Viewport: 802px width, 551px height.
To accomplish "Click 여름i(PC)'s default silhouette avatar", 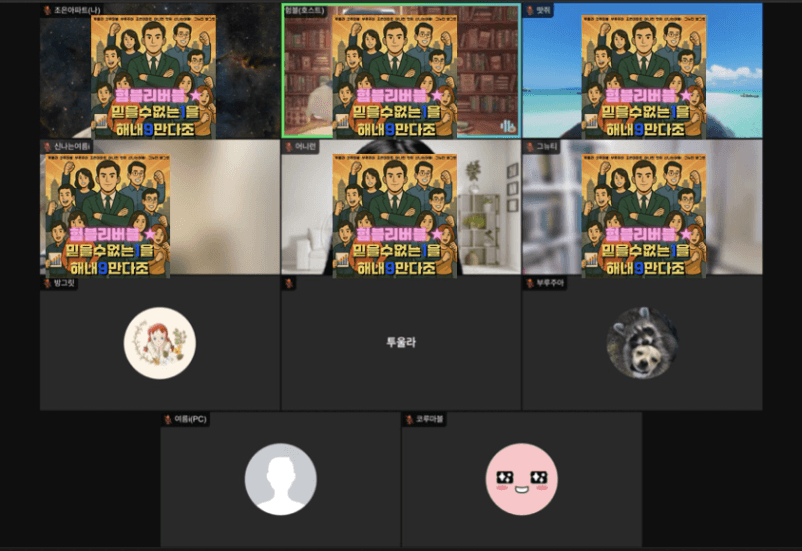I will pyautogui.click(x=281, y=479).
